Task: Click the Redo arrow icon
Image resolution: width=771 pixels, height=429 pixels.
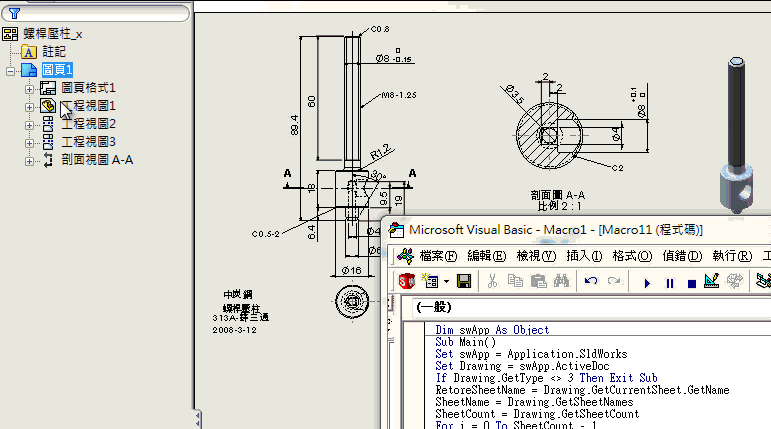Action: click(x=614, y=281)
